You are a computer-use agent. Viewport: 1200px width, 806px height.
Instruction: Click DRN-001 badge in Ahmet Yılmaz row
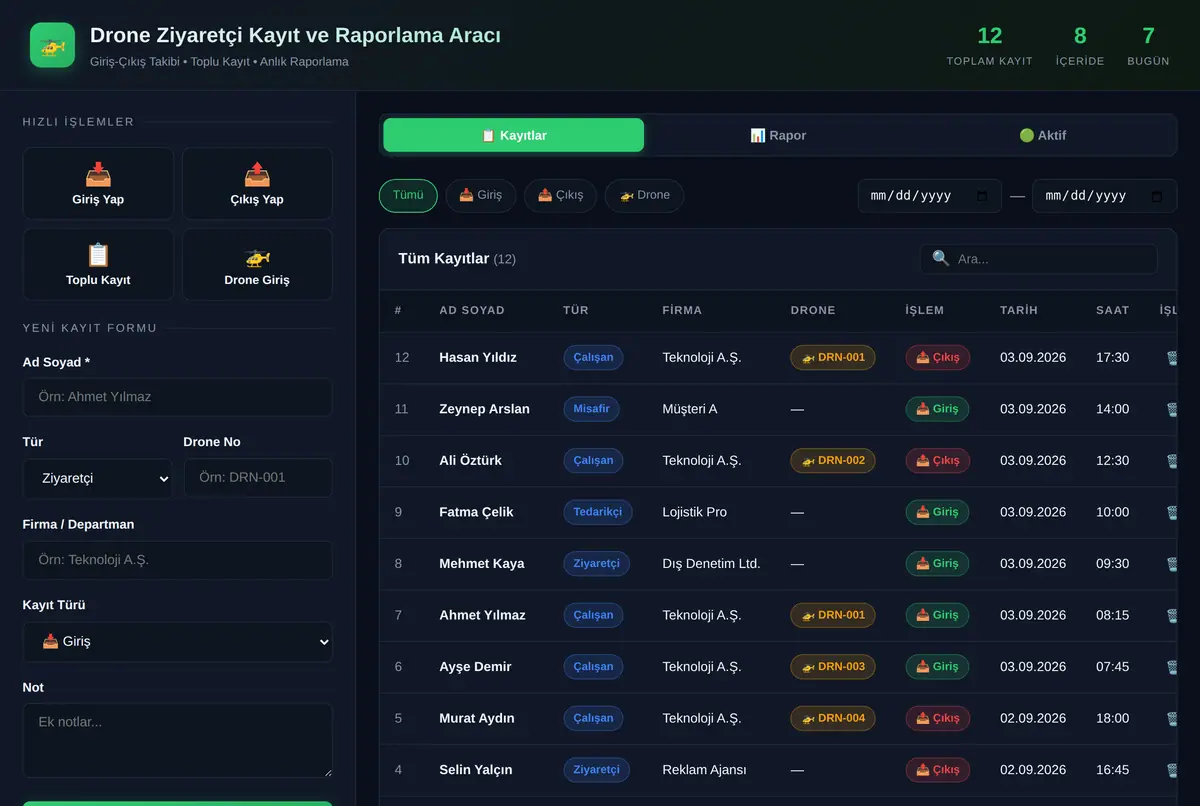pos(833,615)
